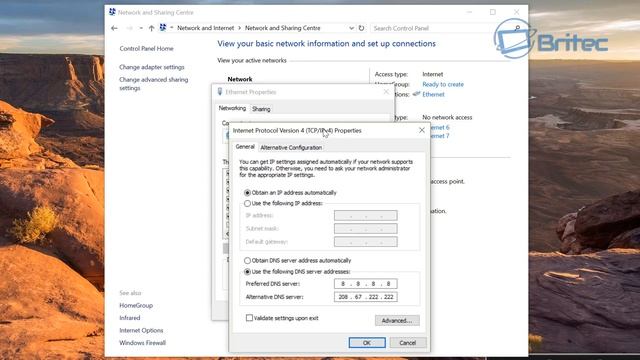Select Obtain DNS server address automatically
Image resolution: width=640 pixels, height=360 pixels.
pos(247,260)
